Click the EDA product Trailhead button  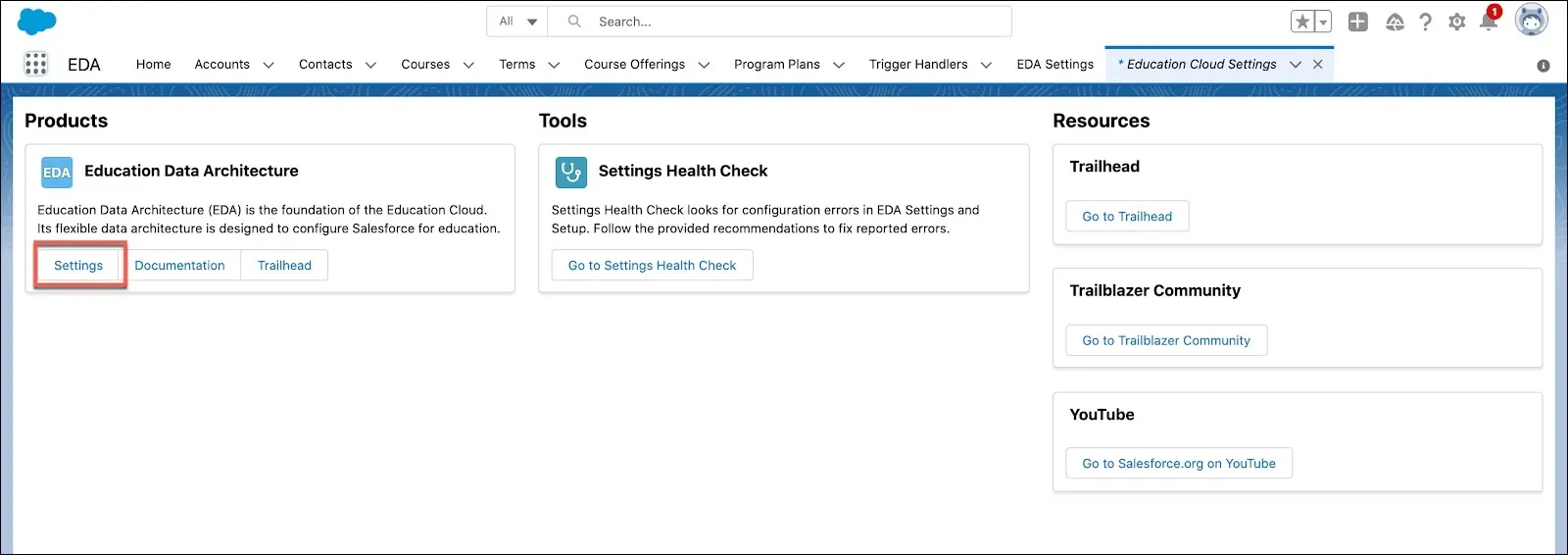click(284, 266)
